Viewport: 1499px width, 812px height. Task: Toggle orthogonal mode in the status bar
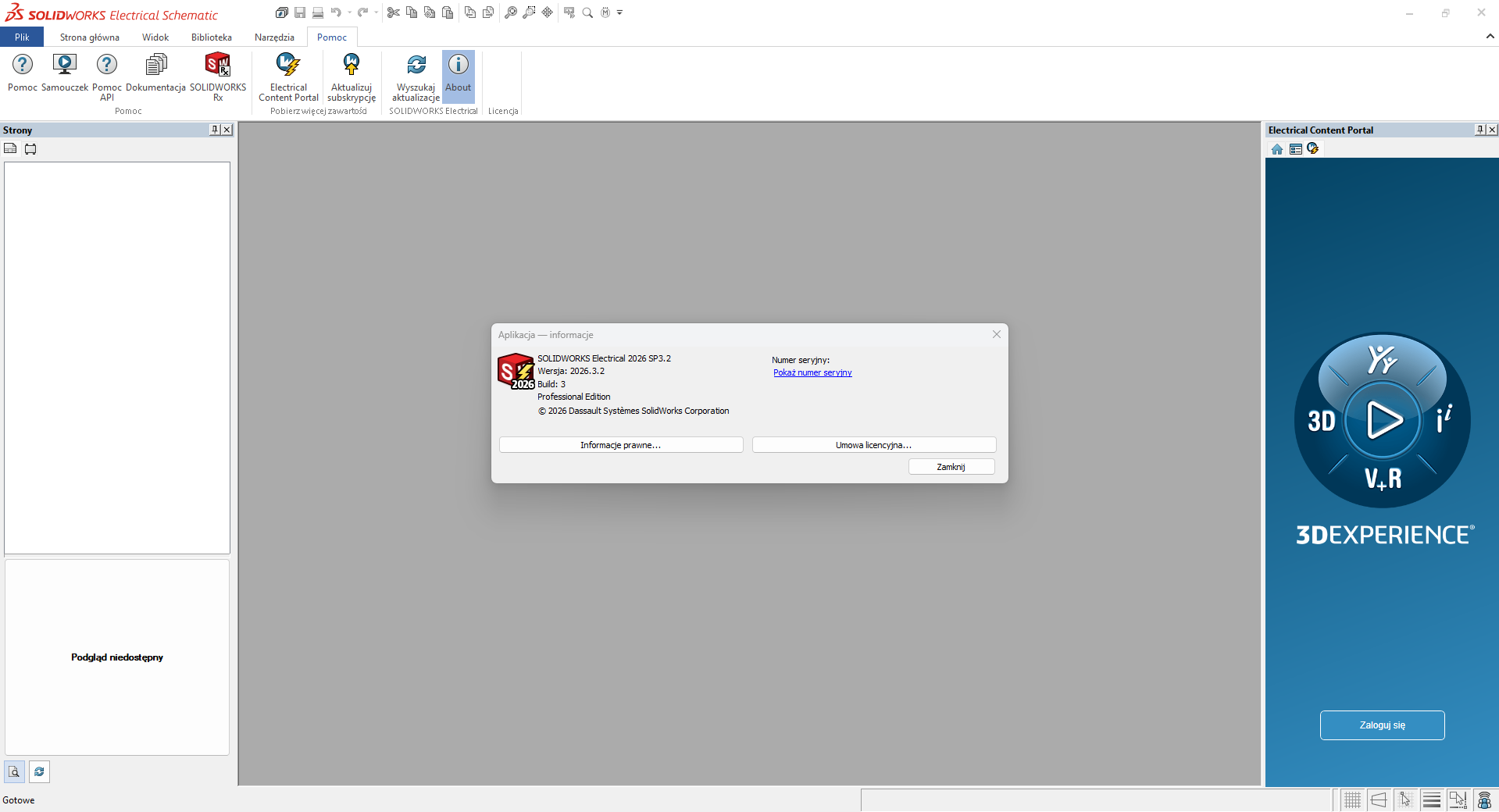(x=1379, y=800)
